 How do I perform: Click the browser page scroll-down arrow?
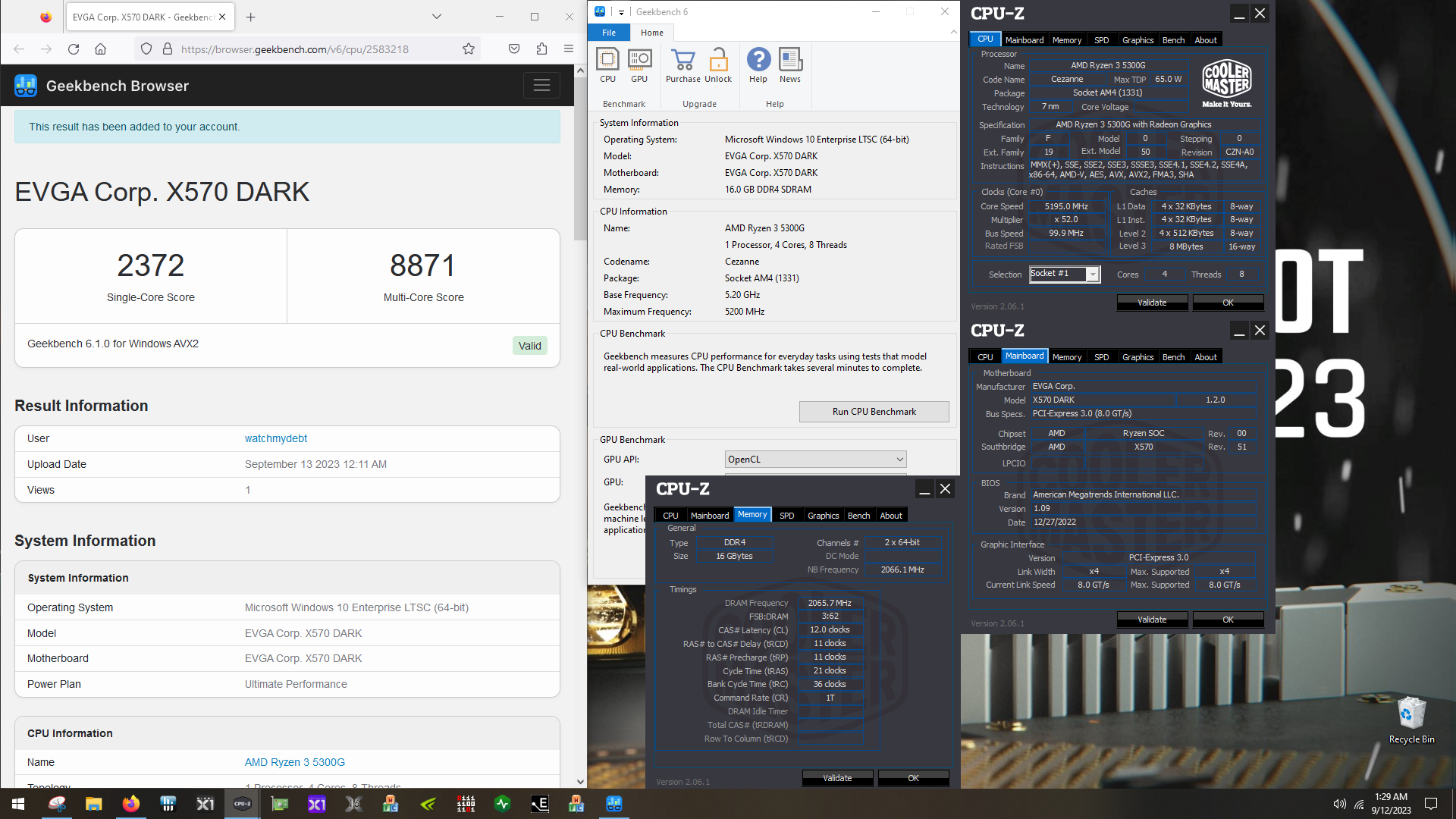(x=580, y=782)
